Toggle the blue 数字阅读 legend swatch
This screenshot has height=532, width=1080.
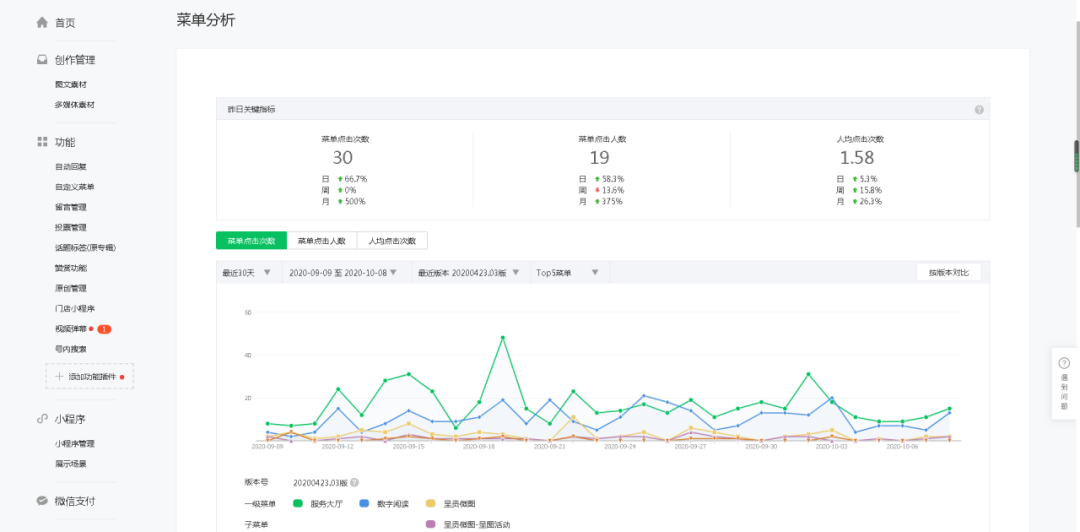tap(364, 504)
